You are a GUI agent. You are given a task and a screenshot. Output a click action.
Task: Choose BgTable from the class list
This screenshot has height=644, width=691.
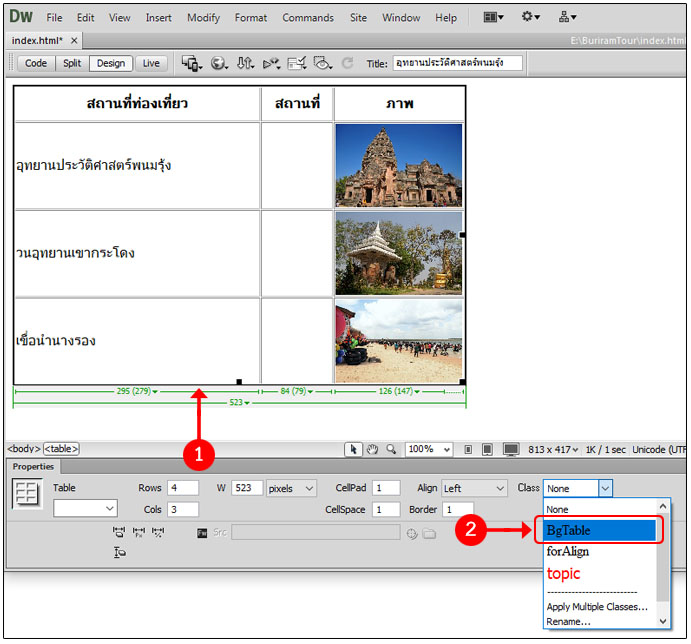pos(597,530)
